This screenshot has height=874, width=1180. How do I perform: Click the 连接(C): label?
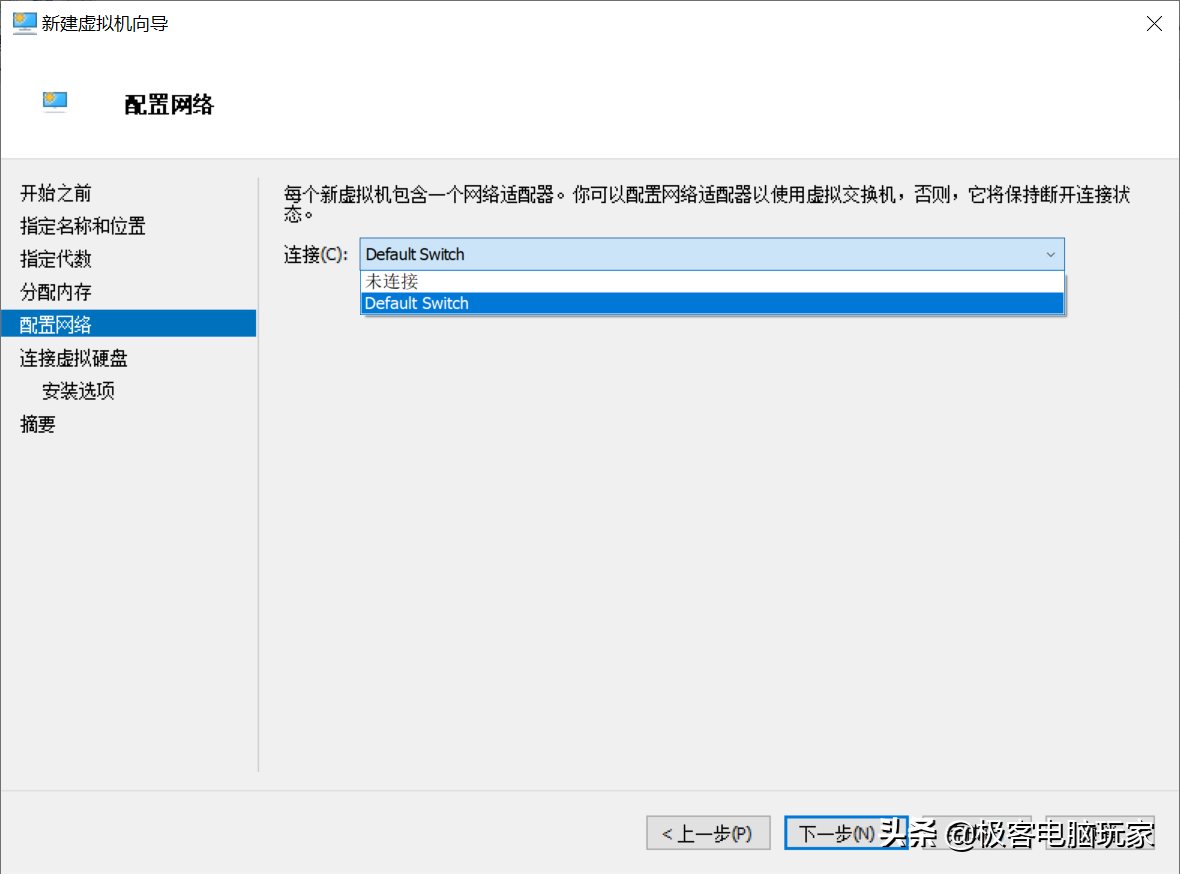[315, 254]
